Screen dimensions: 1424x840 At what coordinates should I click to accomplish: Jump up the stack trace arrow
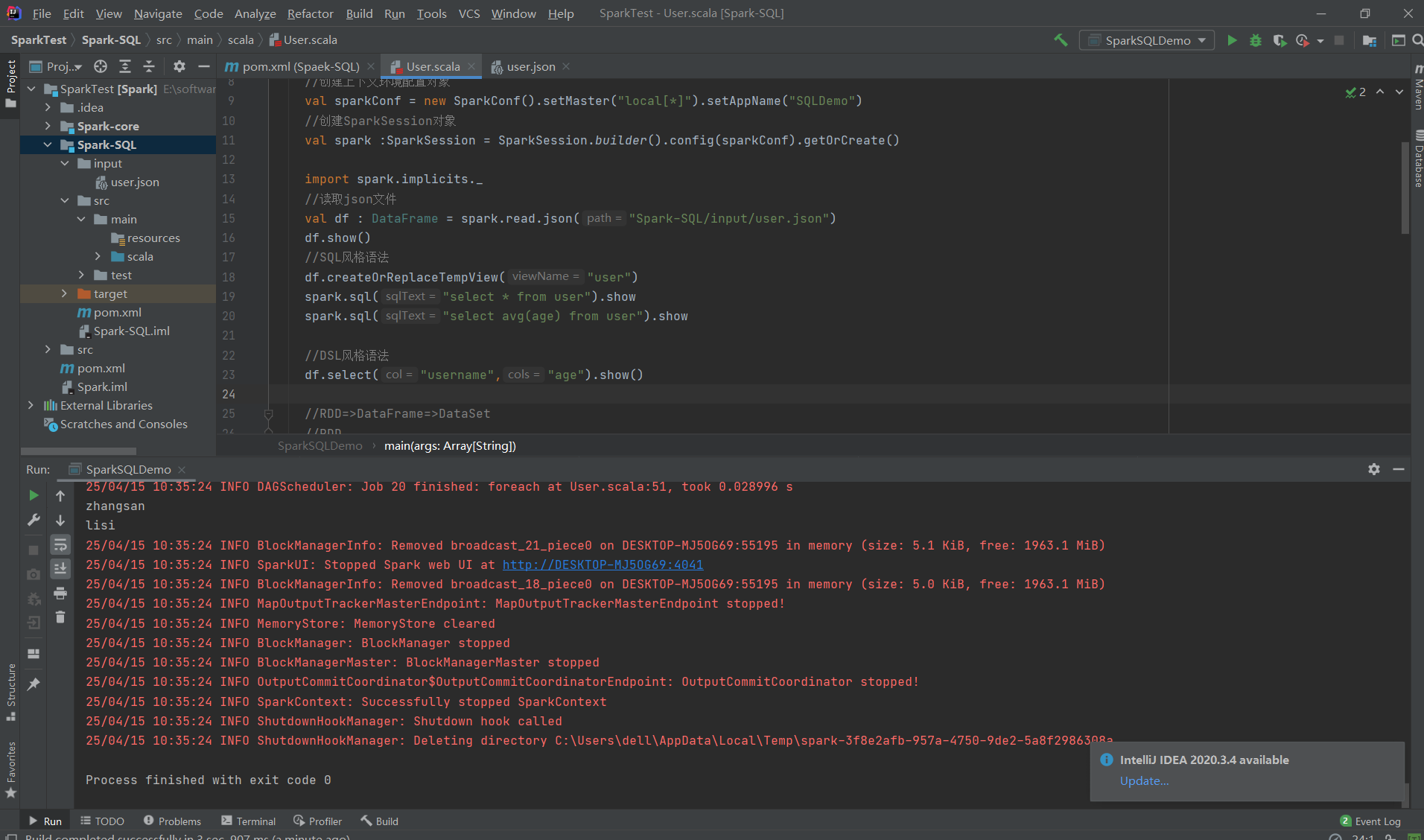pos(60,495)
